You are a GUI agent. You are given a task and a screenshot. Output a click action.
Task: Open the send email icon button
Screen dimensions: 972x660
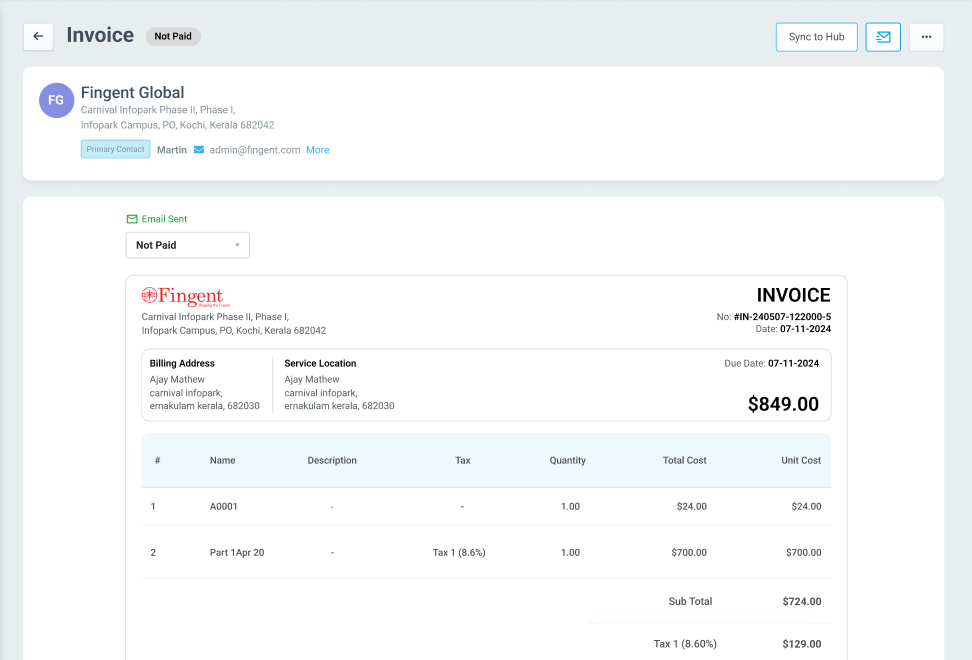(883, 37)
